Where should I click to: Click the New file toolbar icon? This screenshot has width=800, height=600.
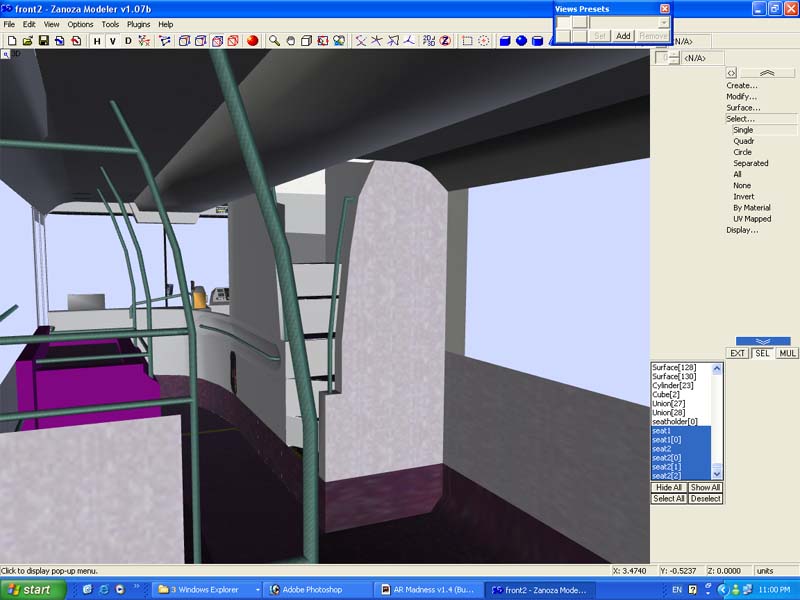[x=11, y=41]
